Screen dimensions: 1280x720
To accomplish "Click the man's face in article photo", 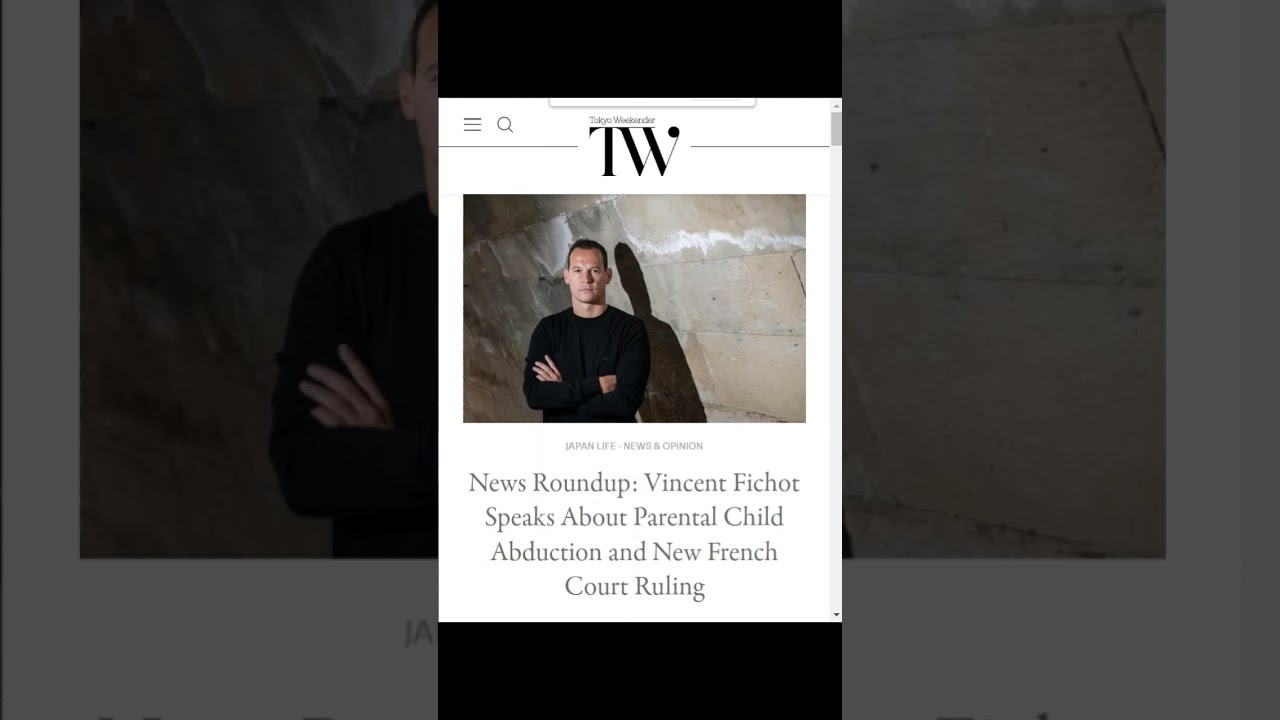I will point(586,272).
